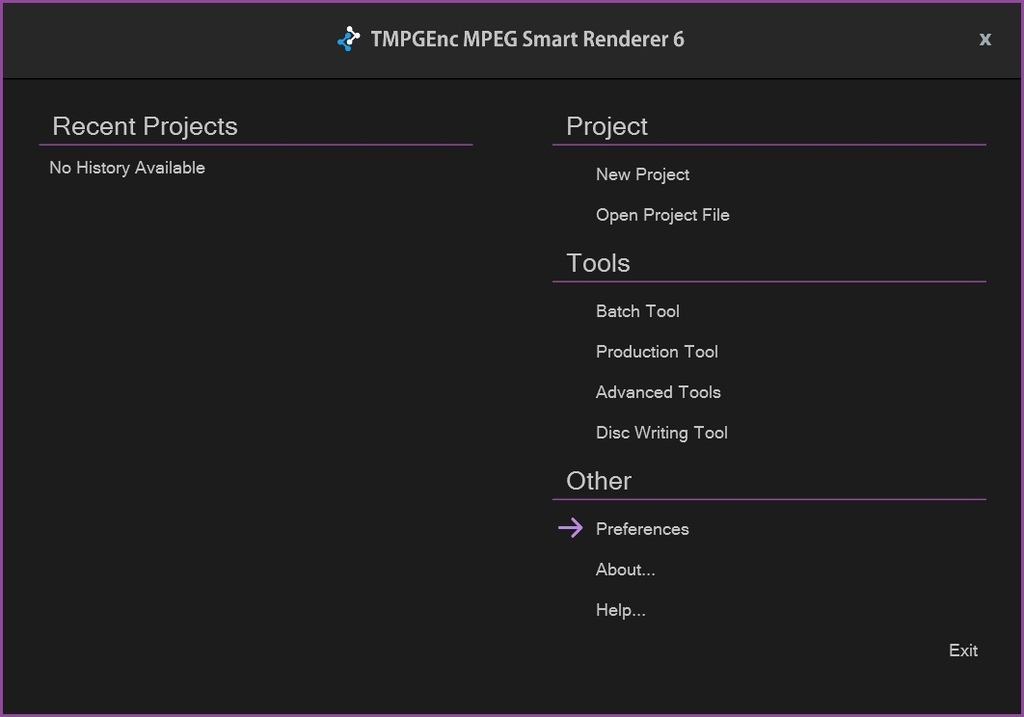Click the Exit button
Screen dimensions: 1024x717
click(963, 650)
